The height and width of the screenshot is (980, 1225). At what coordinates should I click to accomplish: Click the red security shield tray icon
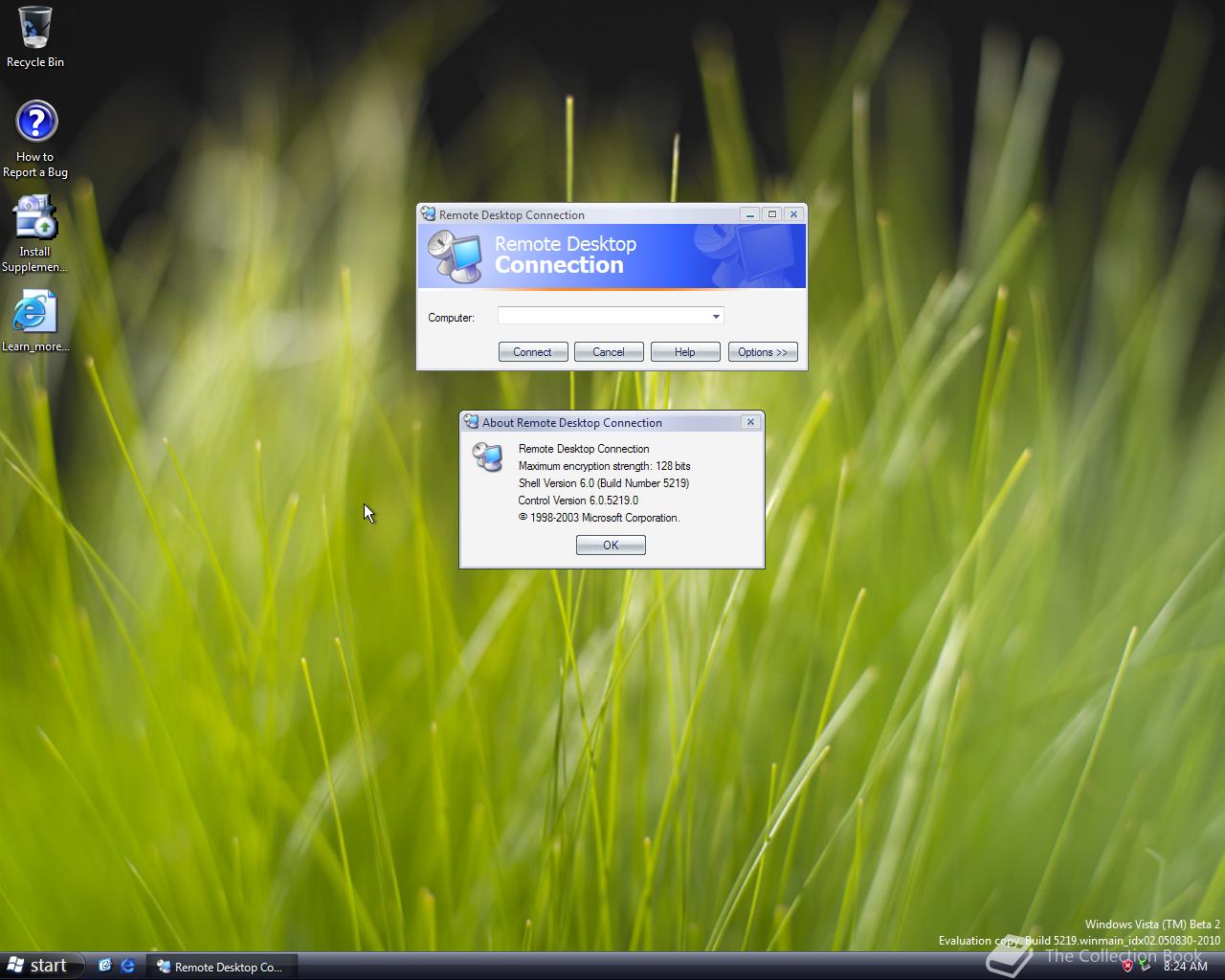[1127, 966]
